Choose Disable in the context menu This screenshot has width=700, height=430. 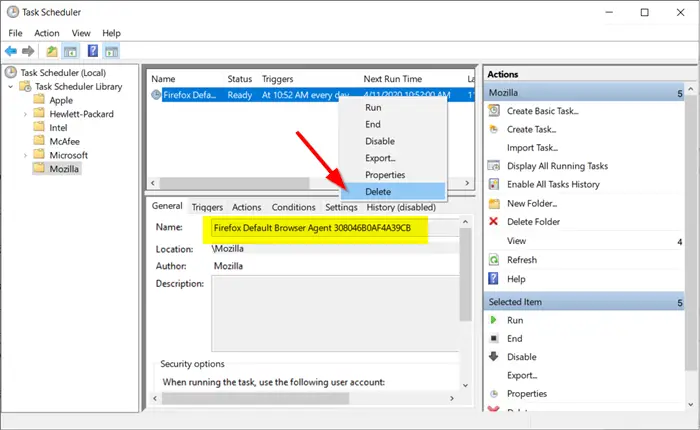click(x=393, y=141)
